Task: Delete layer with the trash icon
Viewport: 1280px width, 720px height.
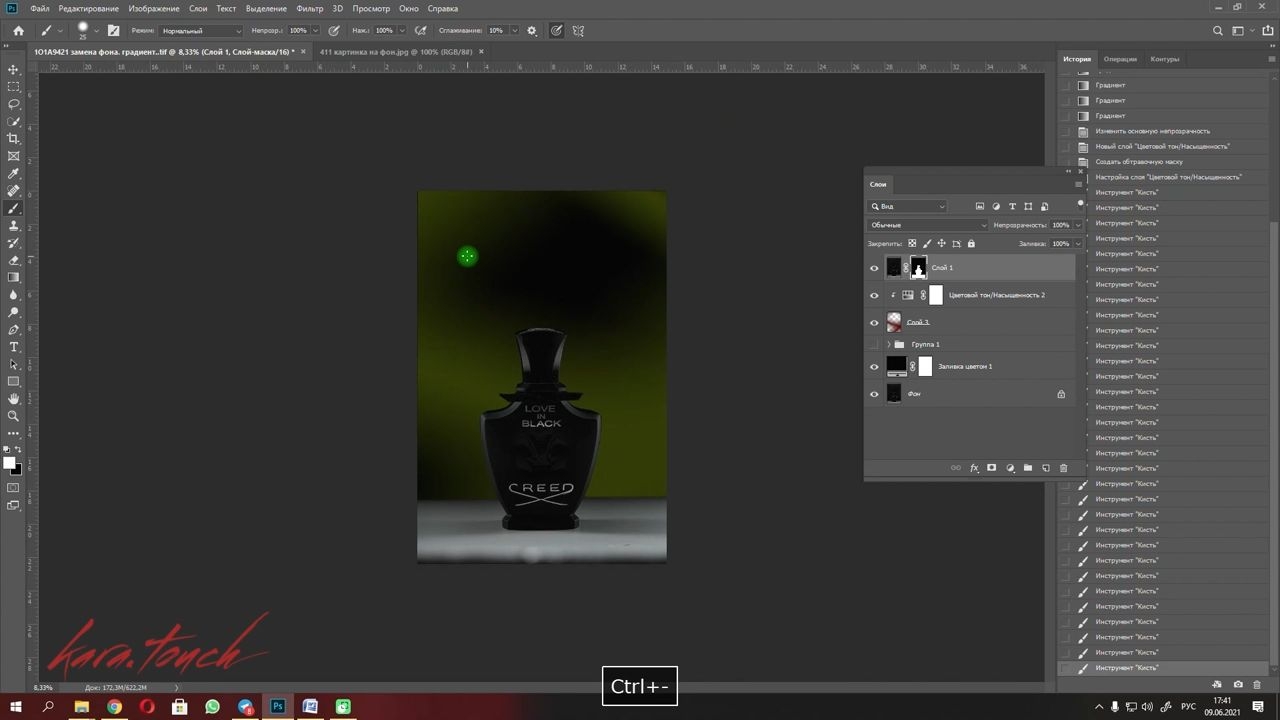Action: click(x=1064, y=468)
